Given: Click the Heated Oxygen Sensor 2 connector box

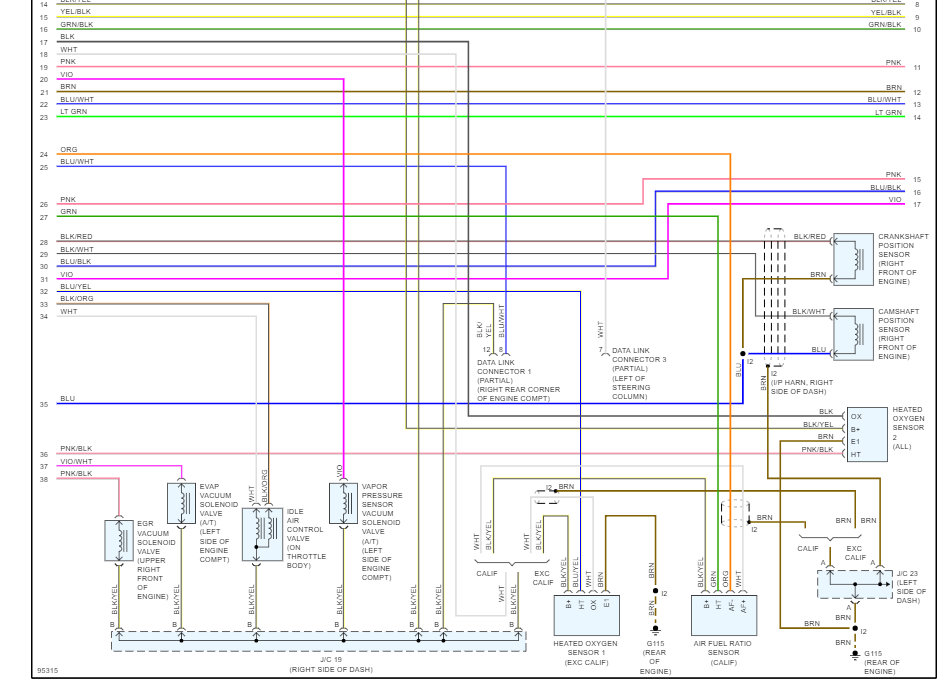Looking at the screenshot, I should coord(867,435).
